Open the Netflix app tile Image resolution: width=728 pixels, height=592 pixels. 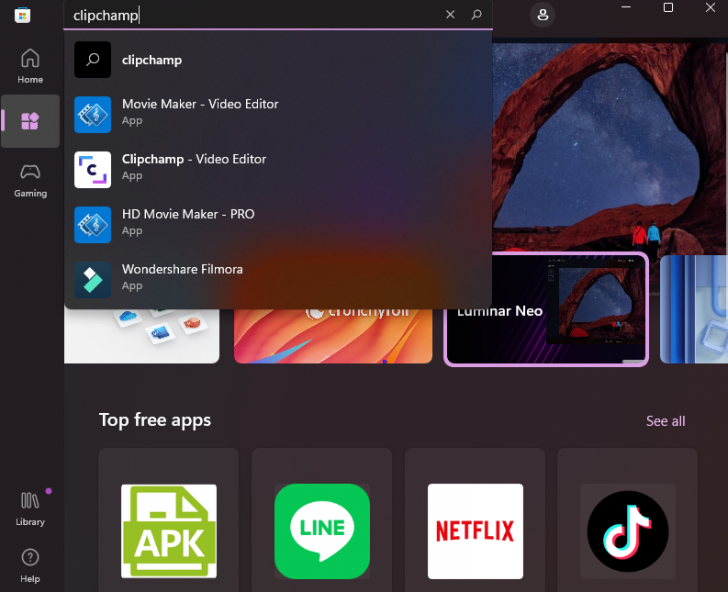475,520
